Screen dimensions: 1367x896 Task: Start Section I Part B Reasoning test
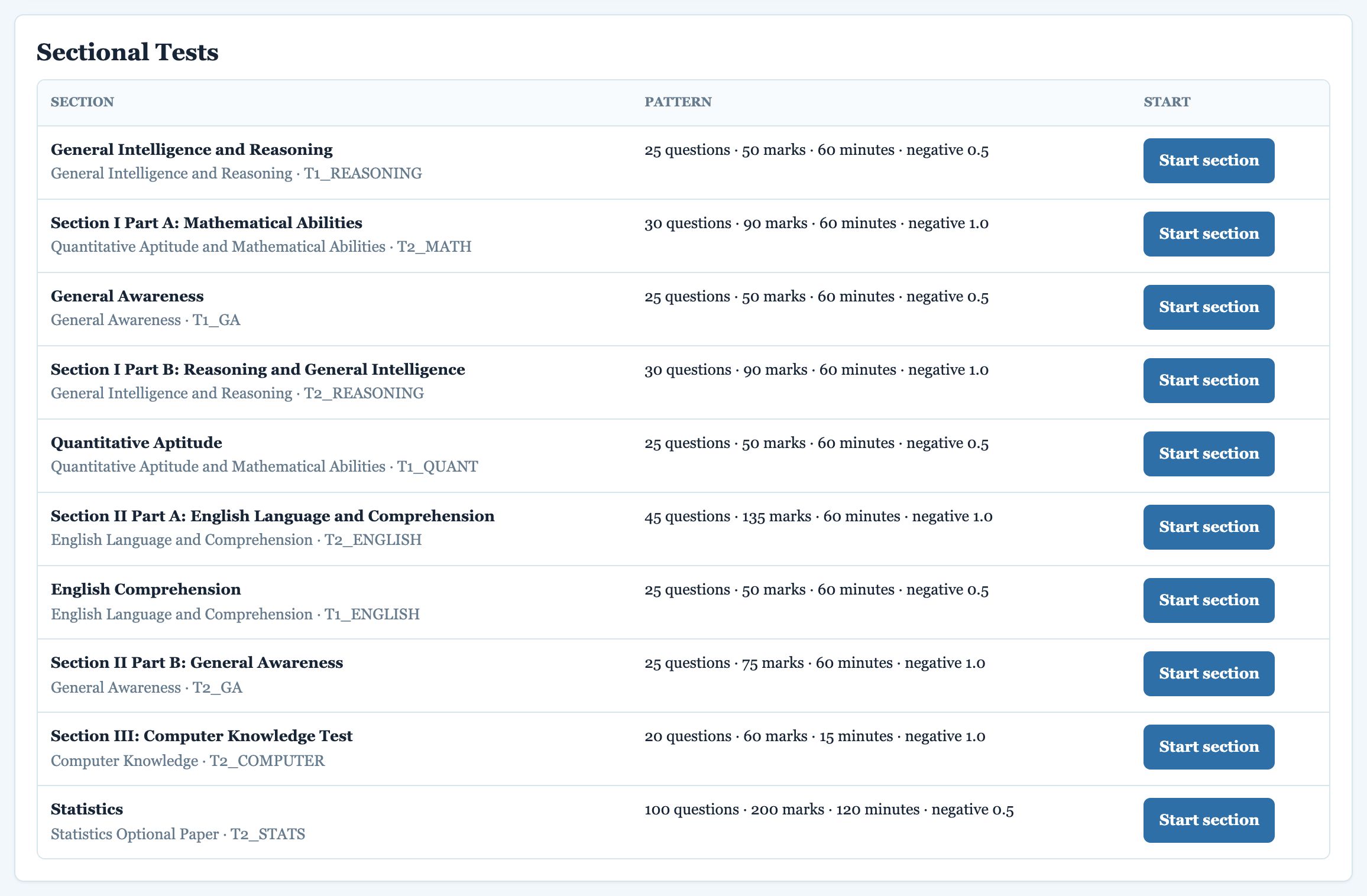tap(1209, 381)
